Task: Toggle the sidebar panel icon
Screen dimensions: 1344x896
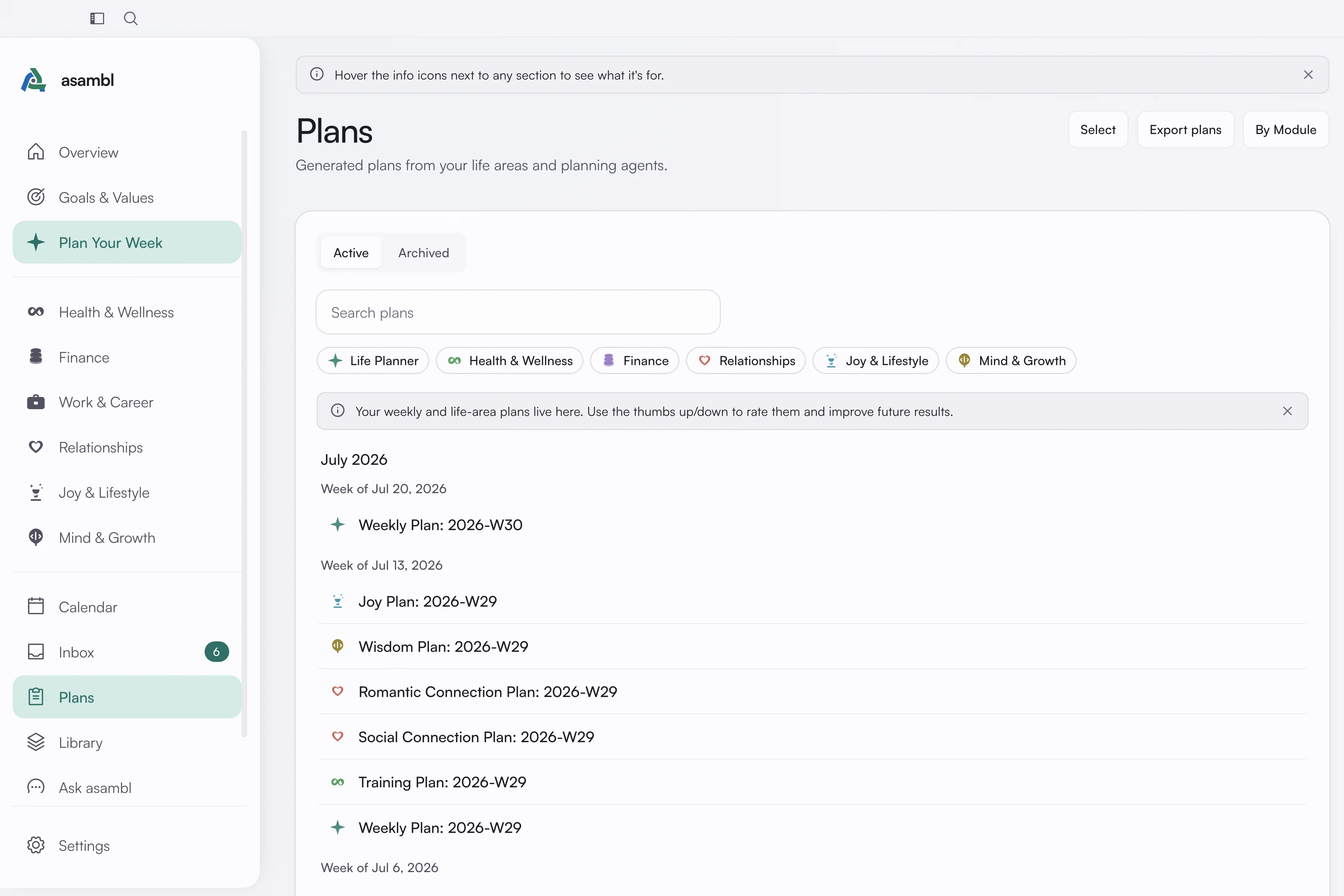Action: (97, 18)
